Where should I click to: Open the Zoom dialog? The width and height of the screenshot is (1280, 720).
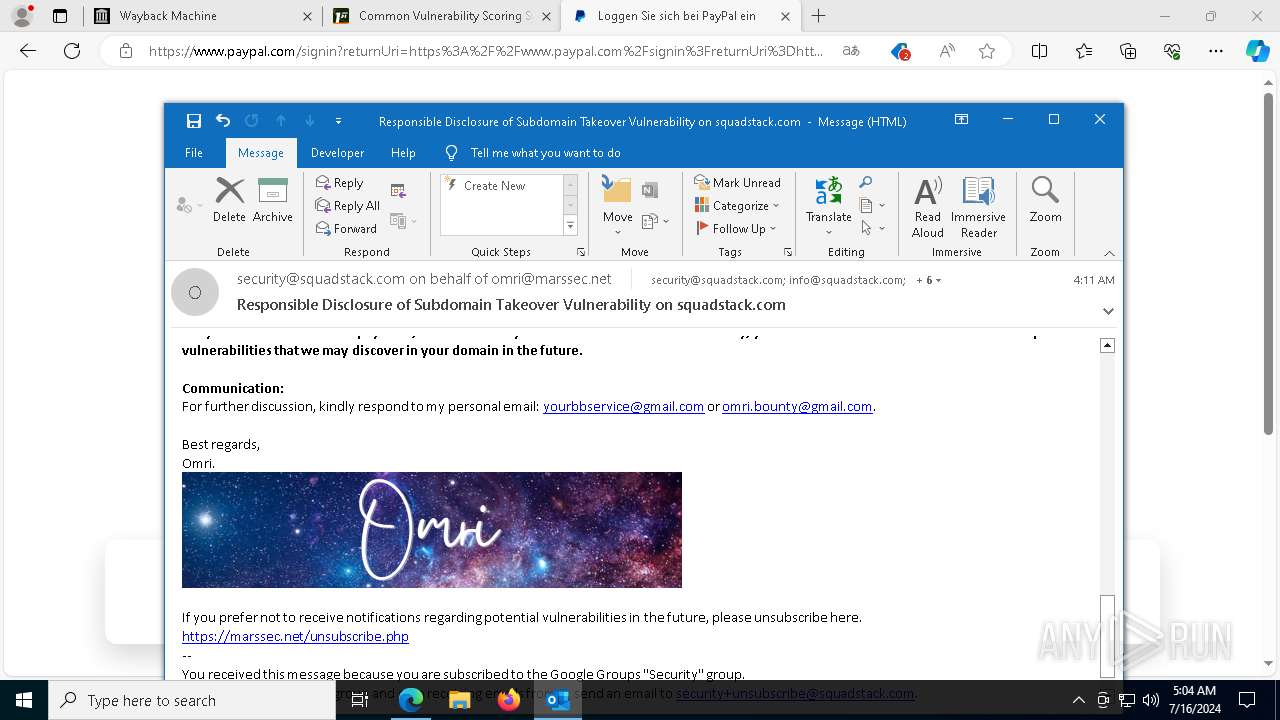pyautogui.click(x=1045, y=200)
